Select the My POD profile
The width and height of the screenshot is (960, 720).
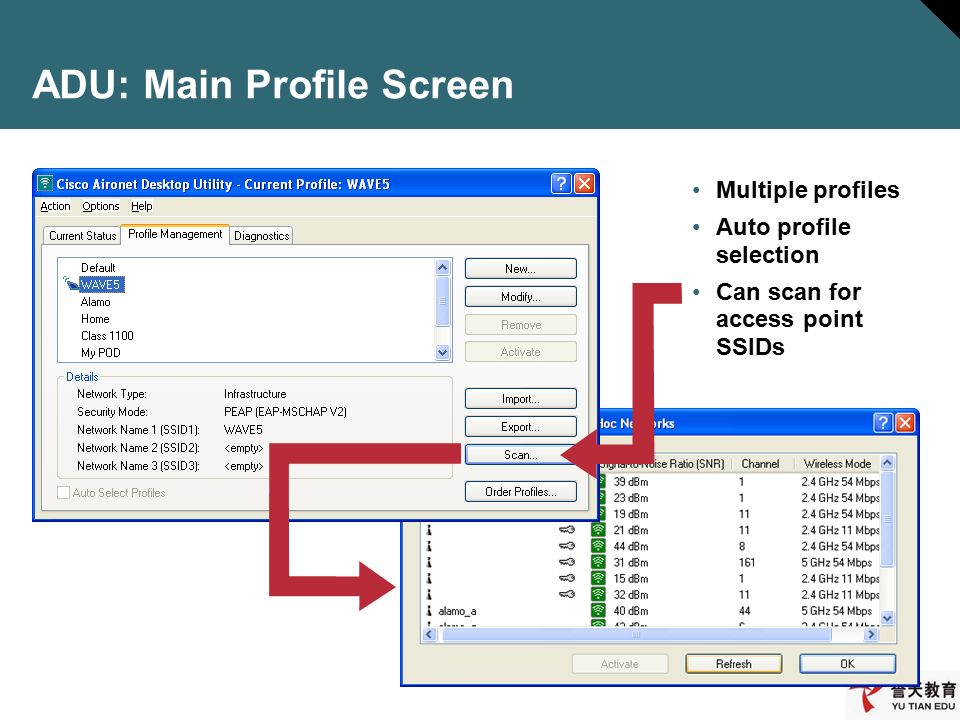pos(101,353)
